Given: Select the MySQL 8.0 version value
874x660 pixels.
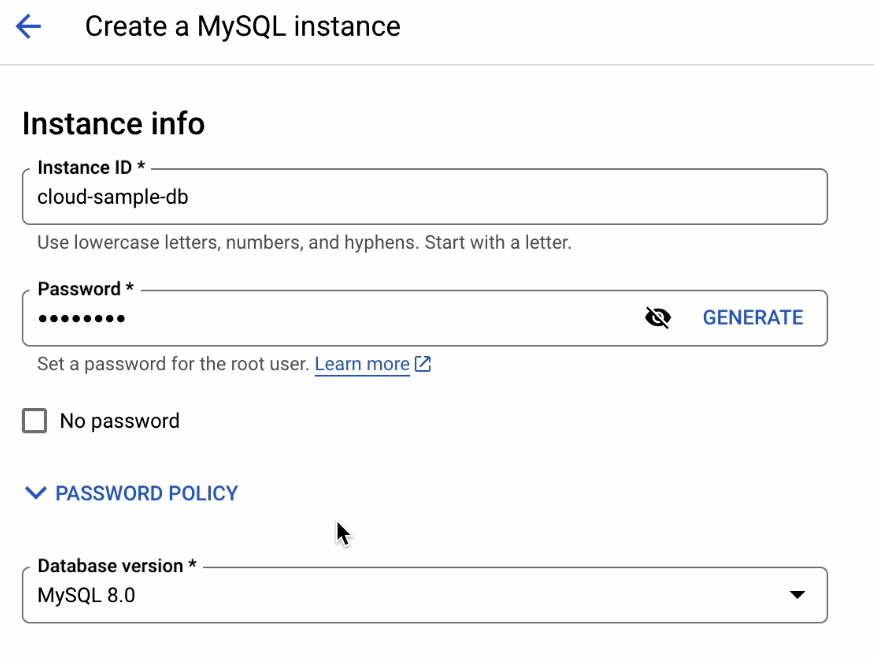Looking at the screenshot, I should 86,596.
